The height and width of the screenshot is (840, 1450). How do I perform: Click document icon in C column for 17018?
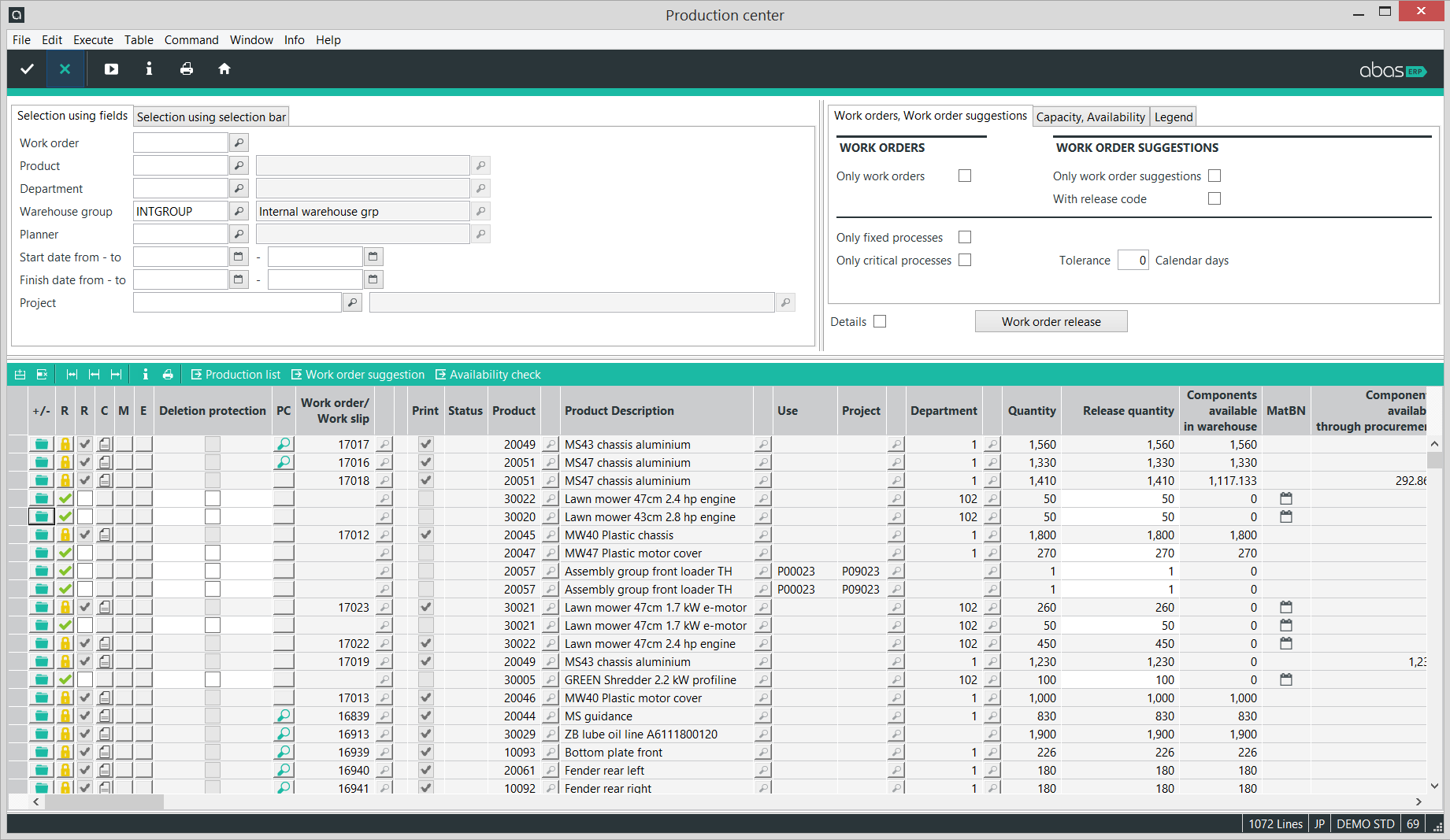[105, 480]
